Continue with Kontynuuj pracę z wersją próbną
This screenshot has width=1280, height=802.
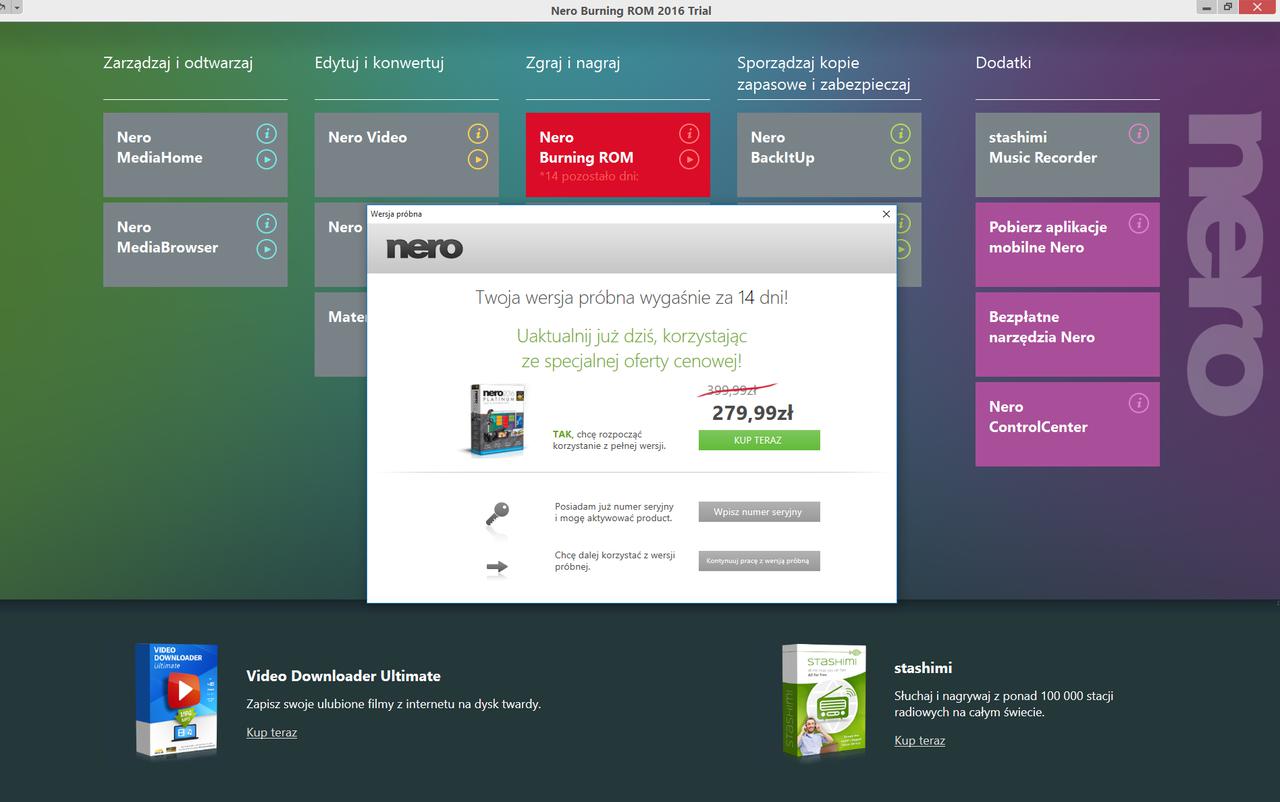coord(759,561)
